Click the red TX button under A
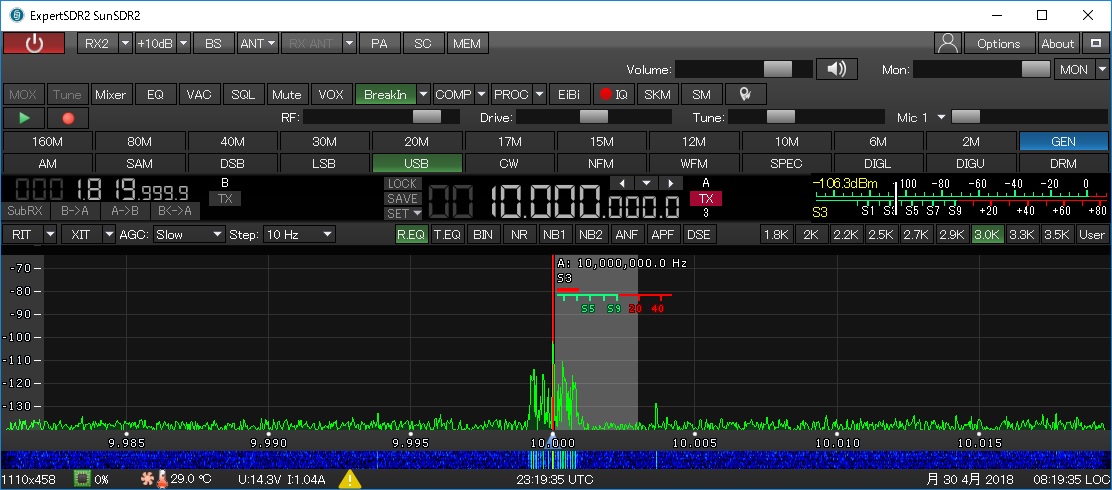Screen dimensions: 1112x490 point(706,199)
